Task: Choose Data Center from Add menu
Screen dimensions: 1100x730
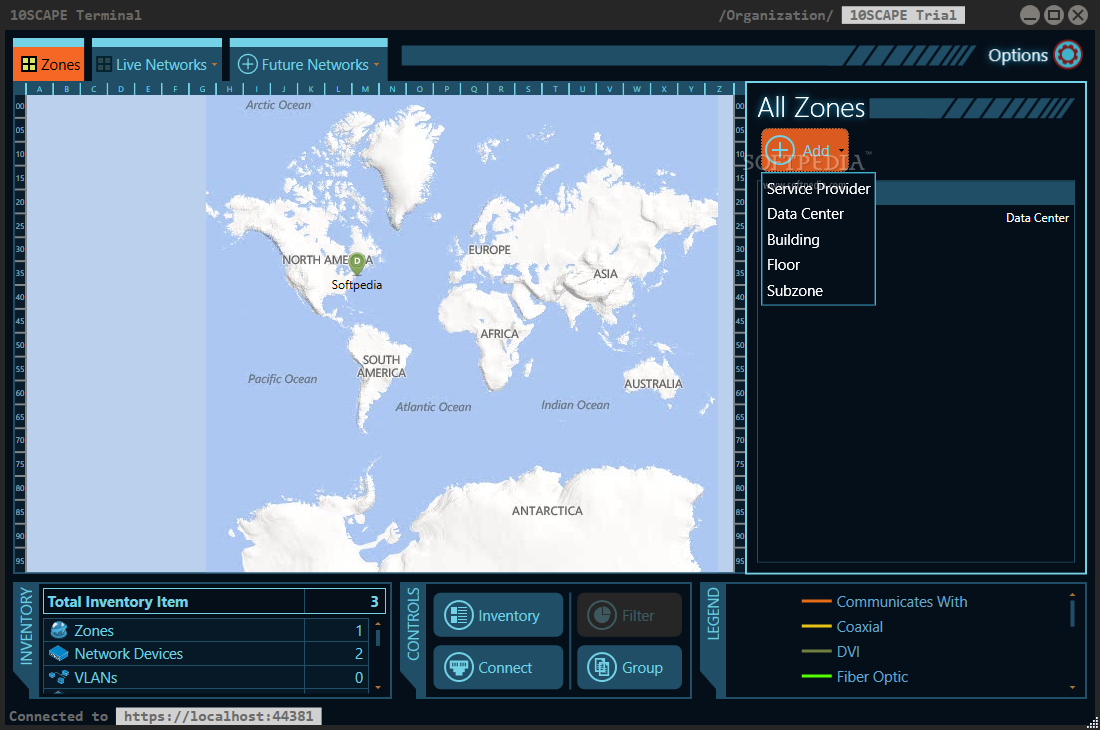Action: coord(818,214)
